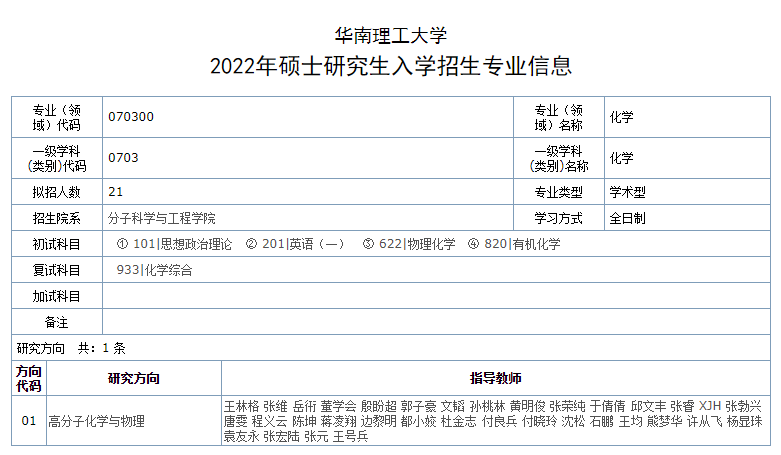This screenshot has width=781, height=455.
Task: Click advisor name 黄明俊
Action: click(527, 406)
